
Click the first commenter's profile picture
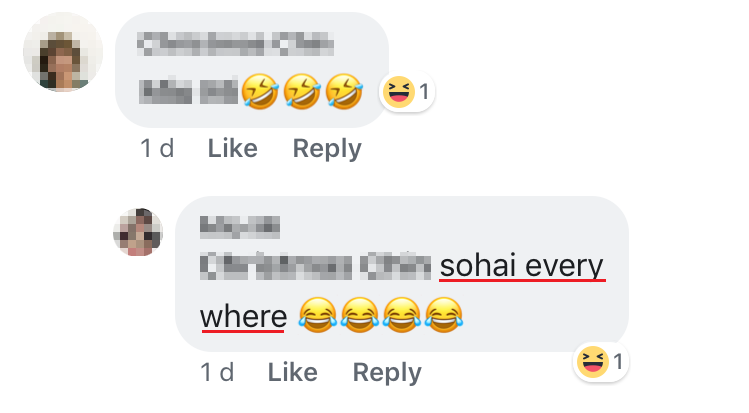click(62, 52)
